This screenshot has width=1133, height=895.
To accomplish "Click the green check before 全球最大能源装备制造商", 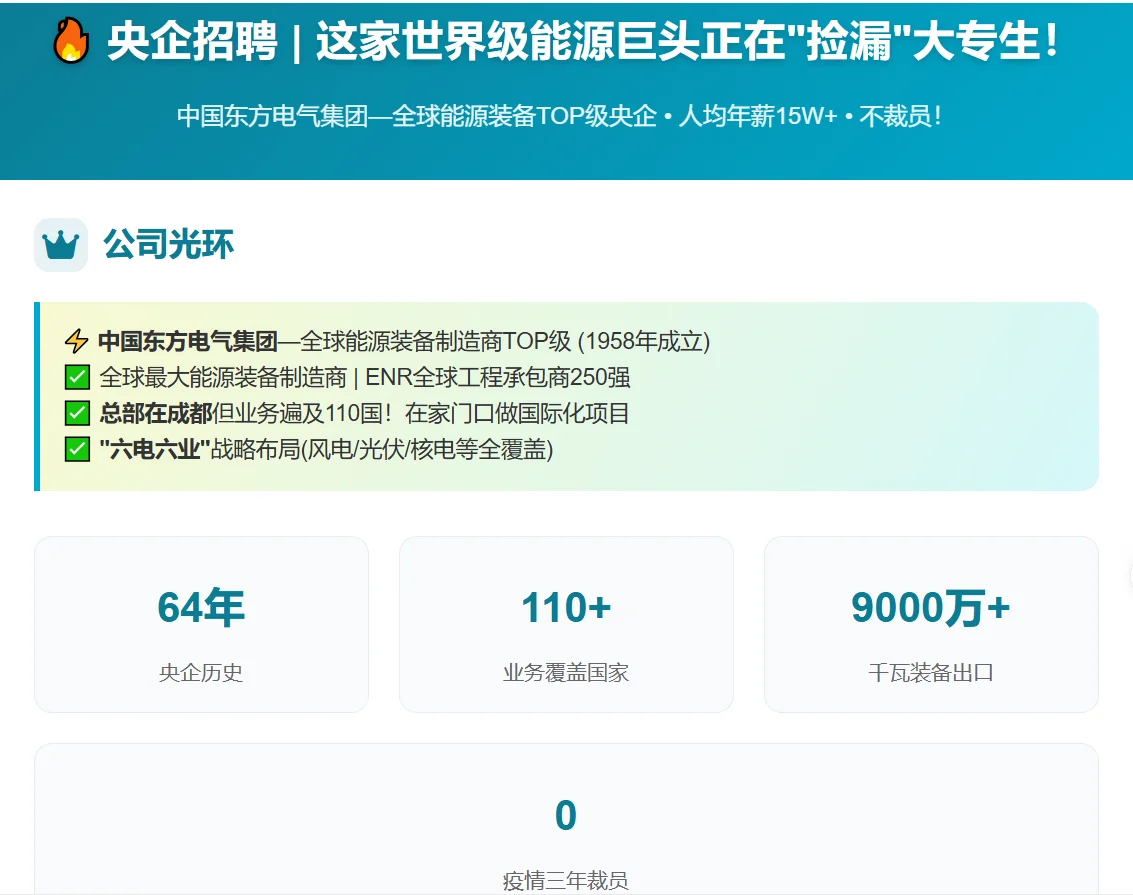I will 77,377.
